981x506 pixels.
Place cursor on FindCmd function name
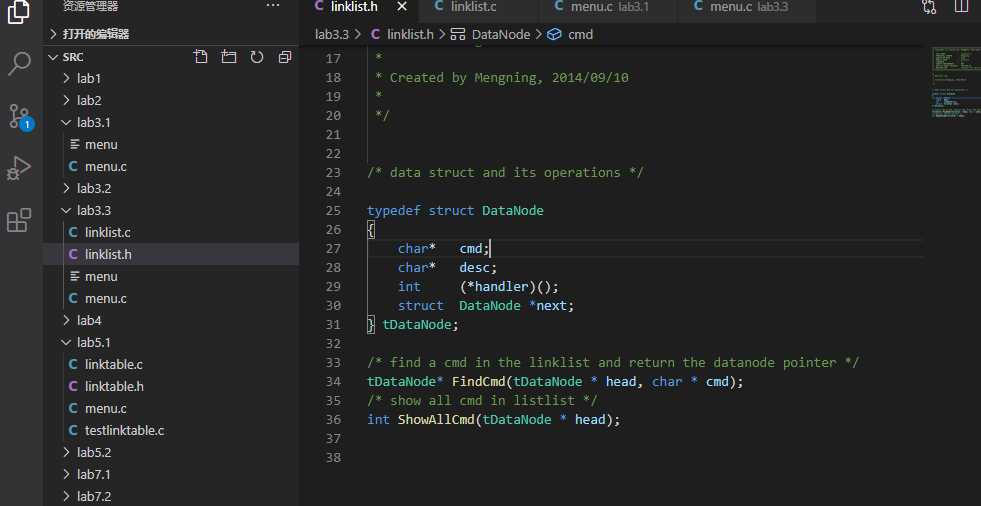point(479,382)
